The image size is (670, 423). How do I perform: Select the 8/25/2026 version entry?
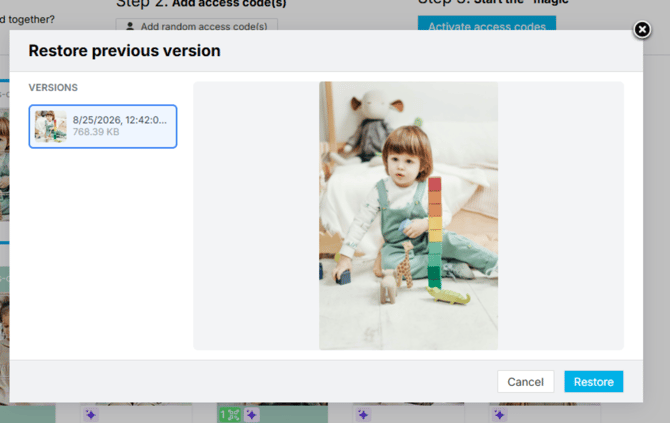[x=103, y=126]
